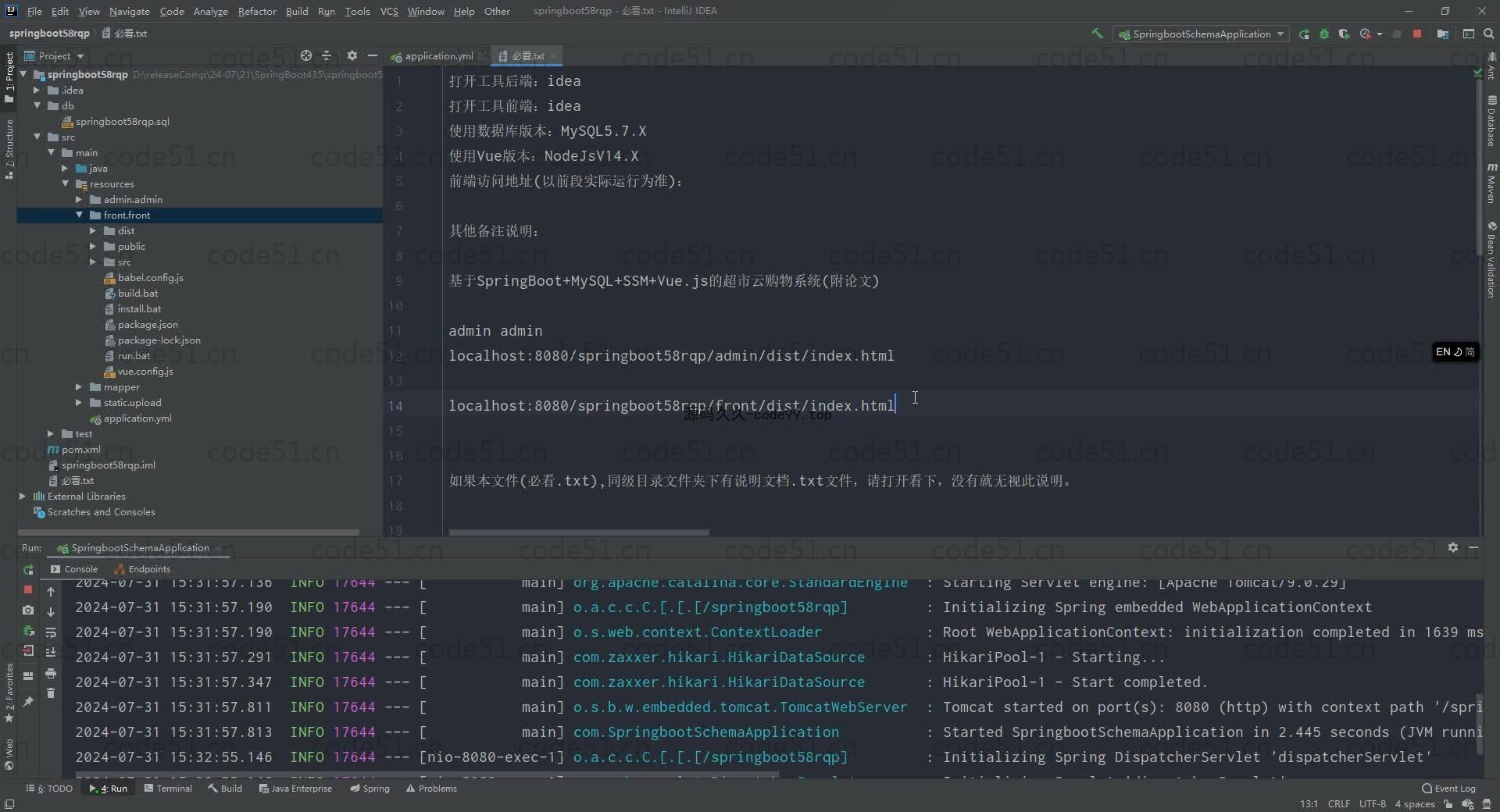Collapse the front.front folder

point(79,215)
